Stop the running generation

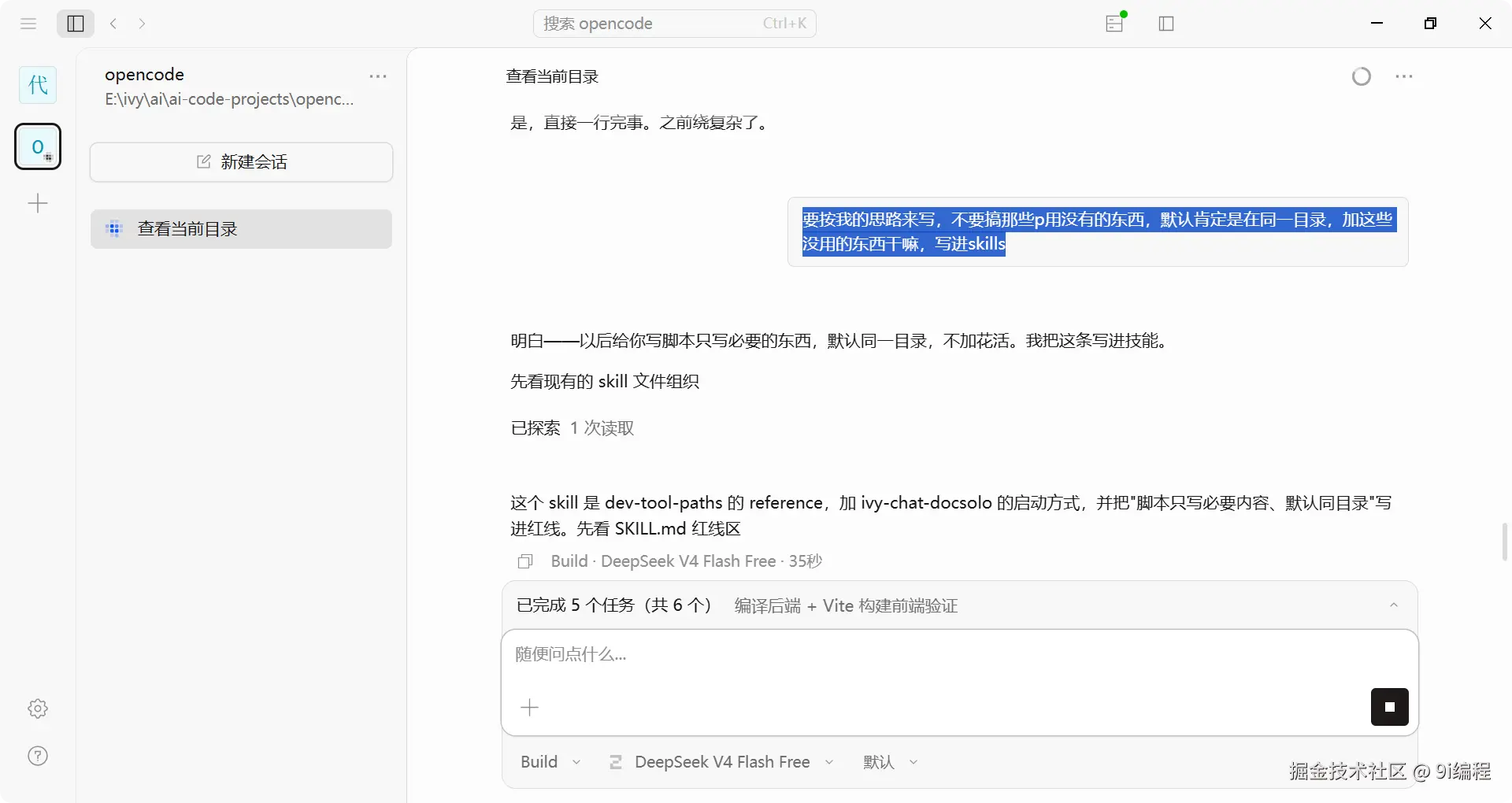click(x=1390, y=707)
